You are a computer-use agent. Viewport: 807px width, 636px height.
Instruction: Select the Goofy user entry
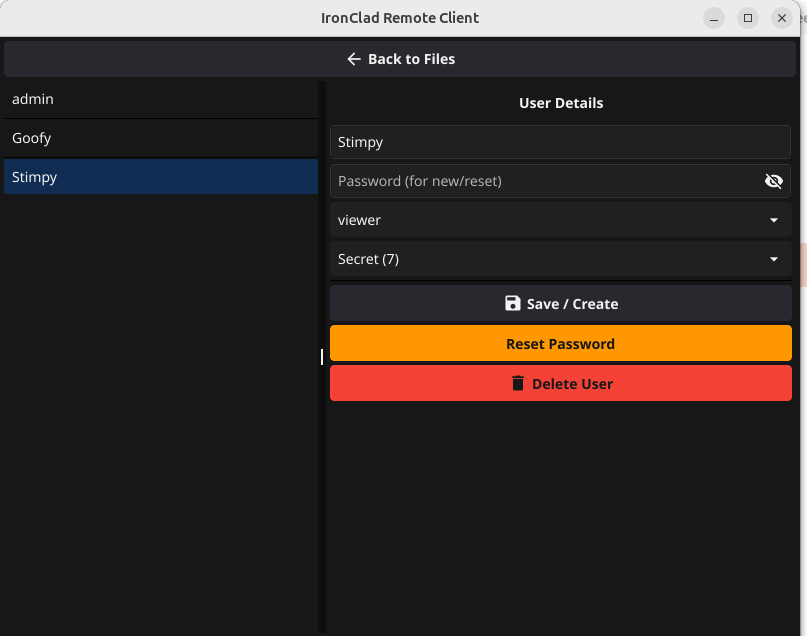160,138
